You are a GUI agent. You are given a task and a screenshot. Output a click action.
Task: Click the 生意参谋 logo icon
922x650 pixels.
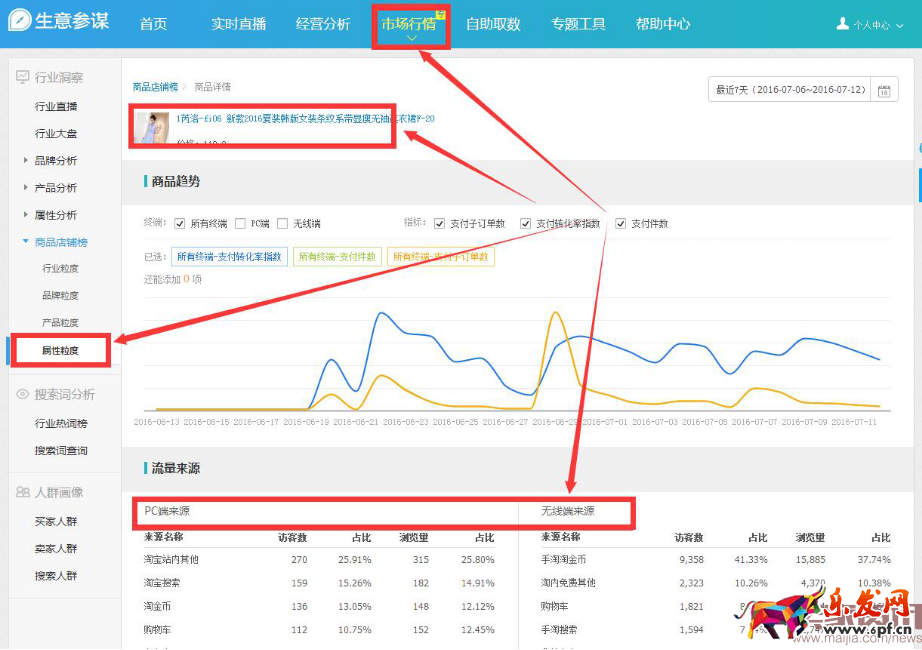pos(18,21)
